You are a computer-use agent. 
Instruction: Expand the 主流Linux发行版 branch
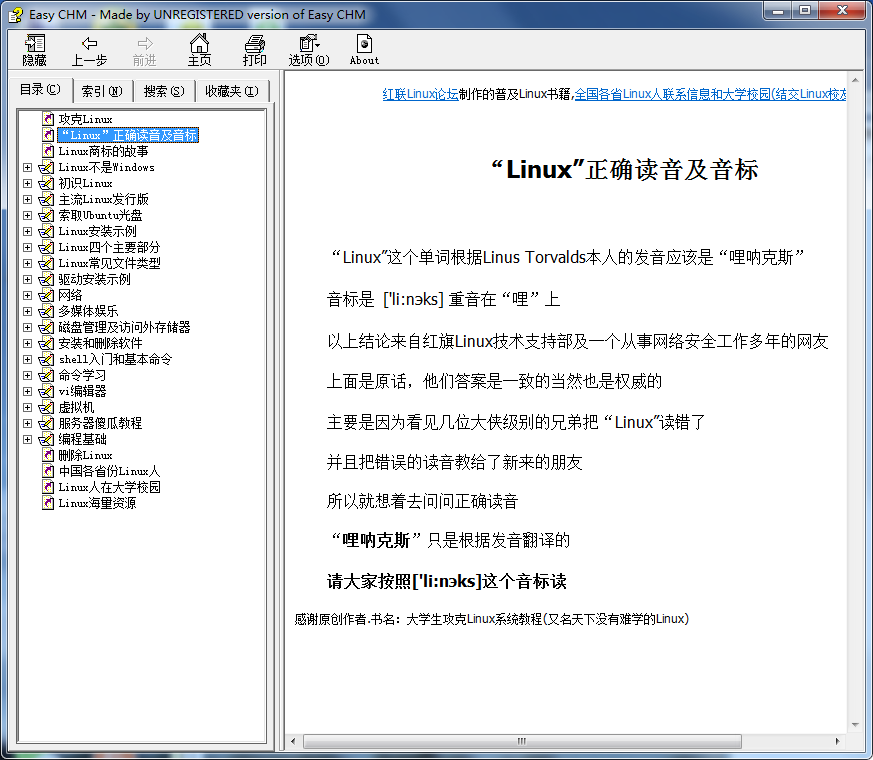click(27, 199)
